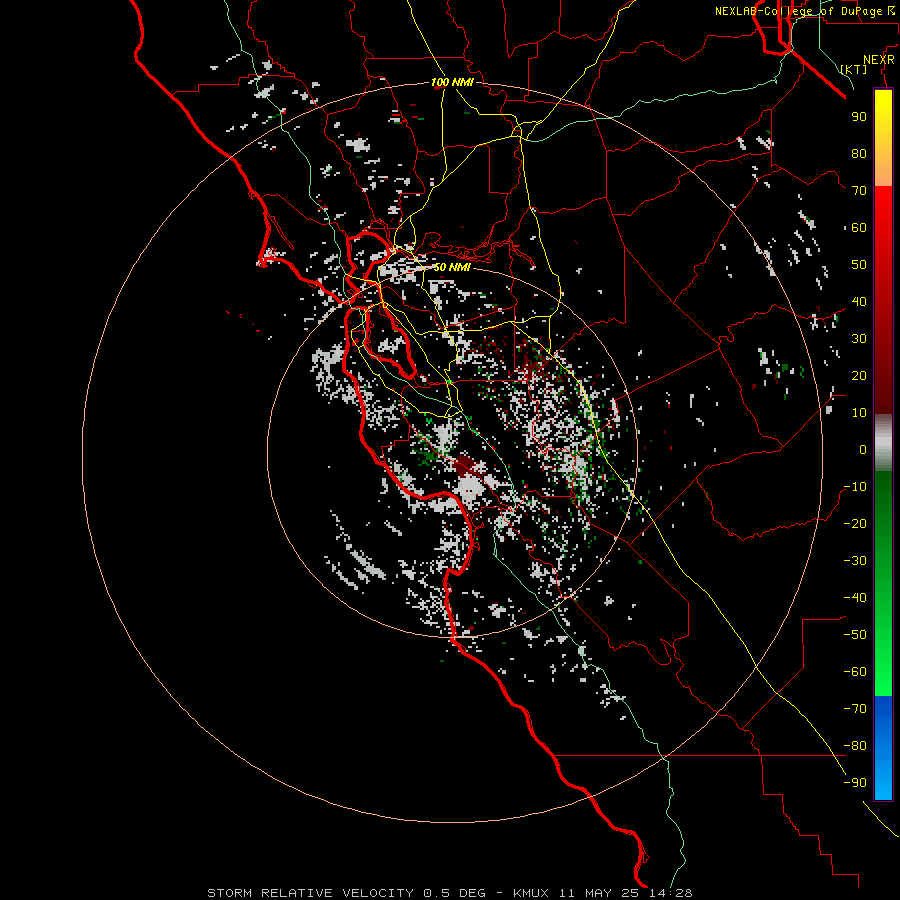Image resolution: width=900 pixels, height=900 pixels.
Task: Click the '-90' scale value
Action: click(x=855, y=783)
